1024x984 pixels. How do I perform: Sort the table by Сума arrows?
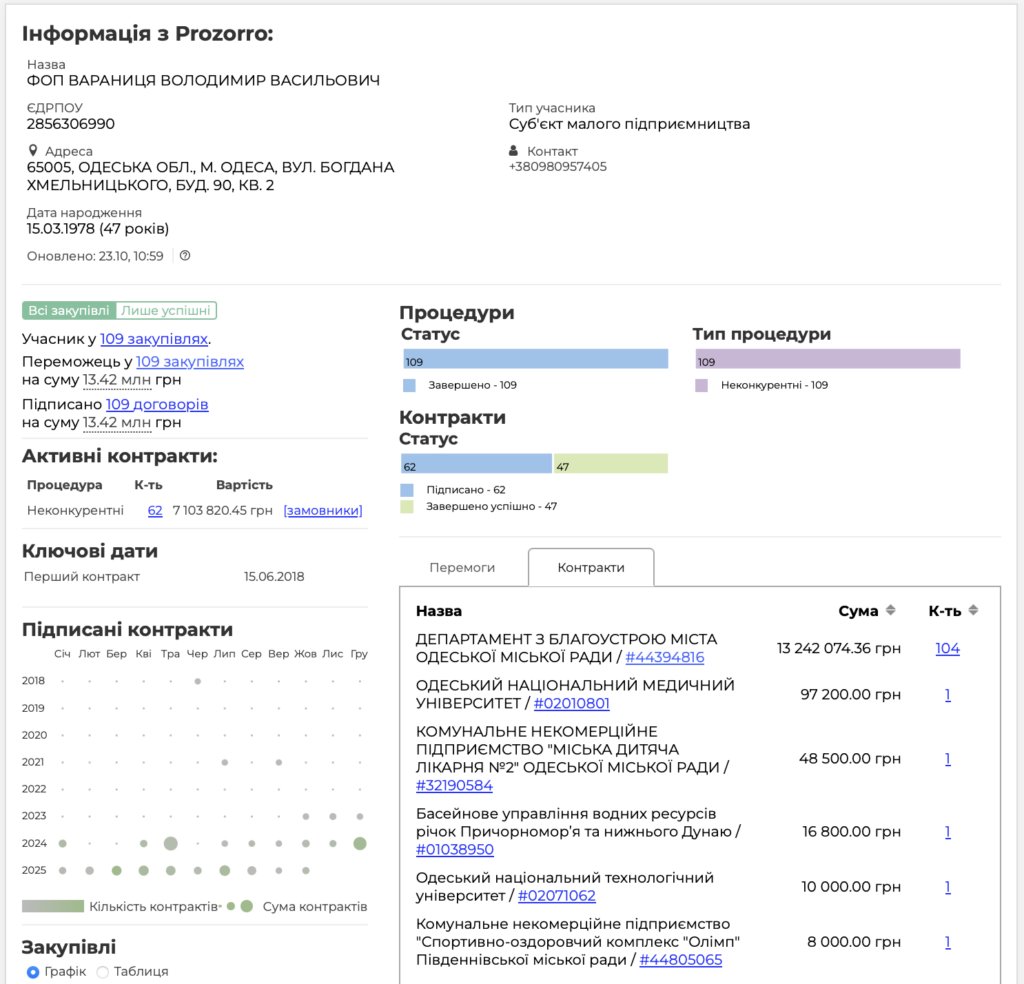[x=891, y=611]
